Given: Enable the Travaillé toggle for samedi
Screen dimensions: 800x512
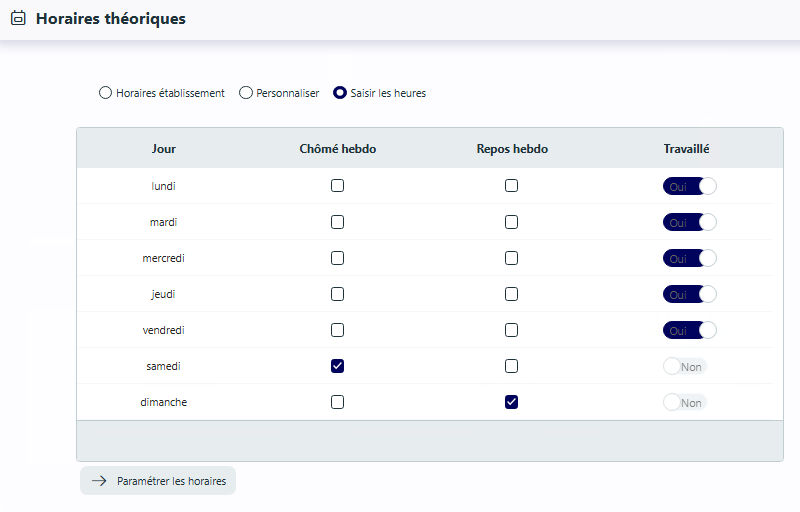Looking at the screenshot, I should click(x=685, y=366).
